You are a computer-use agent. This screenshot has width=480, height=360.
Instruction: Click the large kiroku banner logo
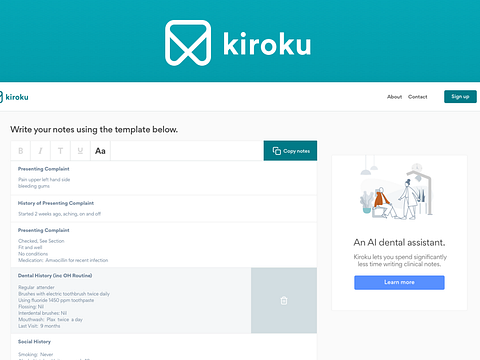(x=238, y=43)
